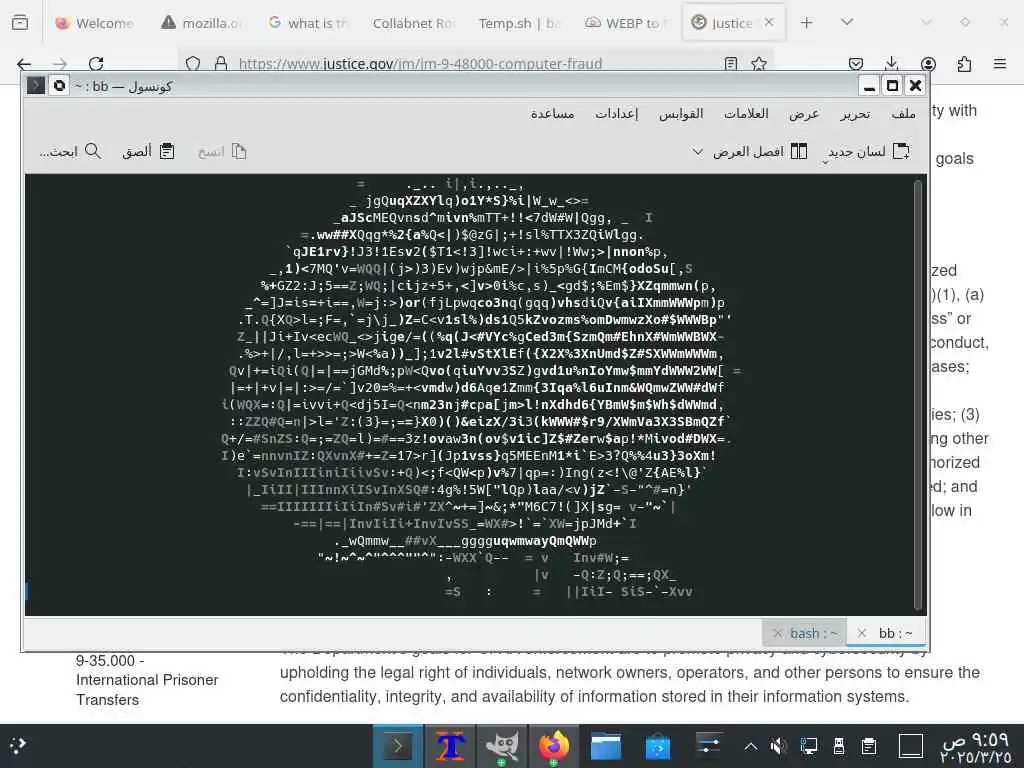Open the application launcher in taskbar
The width and height of the screenshot is (1024, 768).
tap(19, 745)
